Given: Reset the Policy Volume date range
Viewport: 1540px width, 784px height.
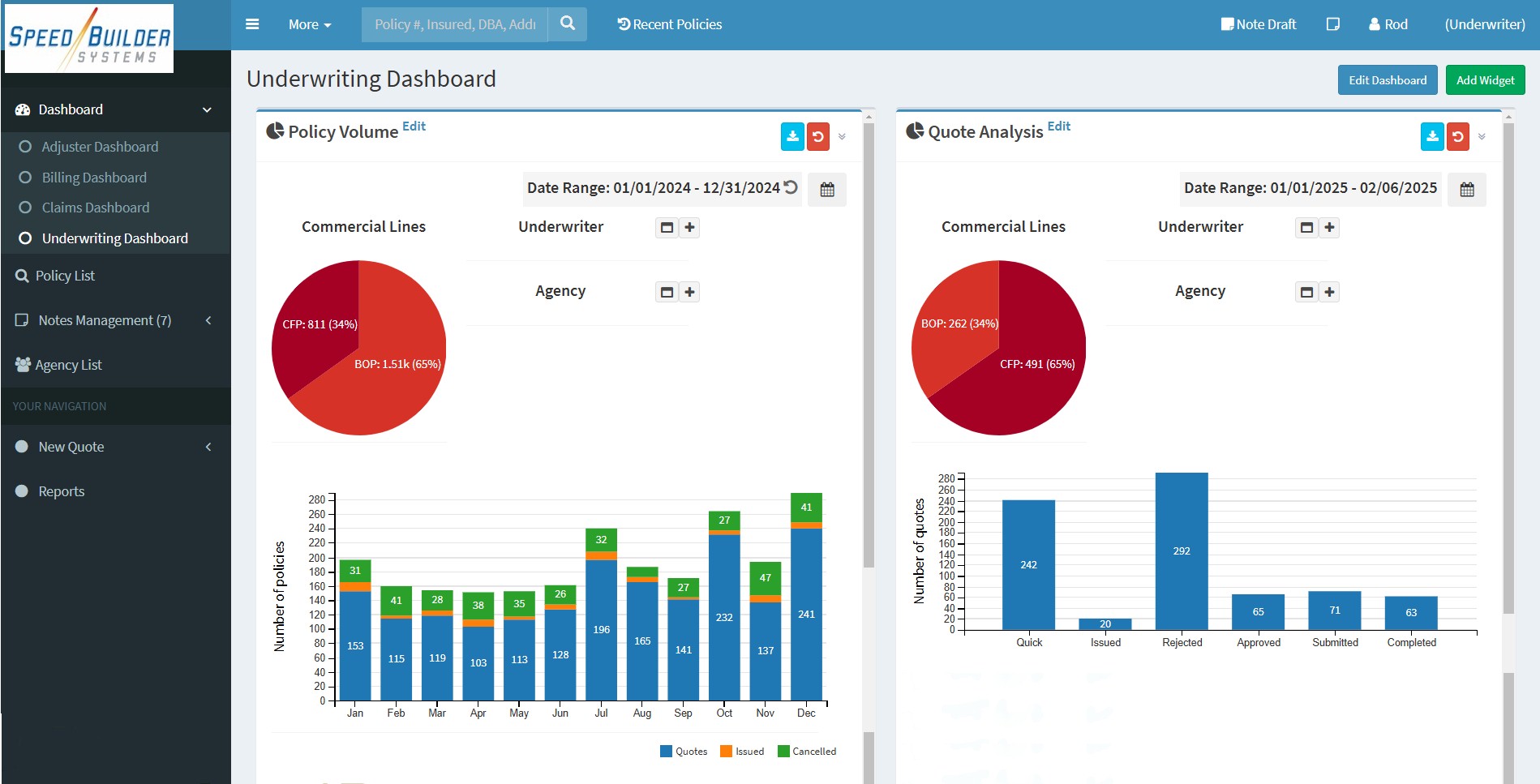Looking at the screenshot, I should tap(791, 187).
